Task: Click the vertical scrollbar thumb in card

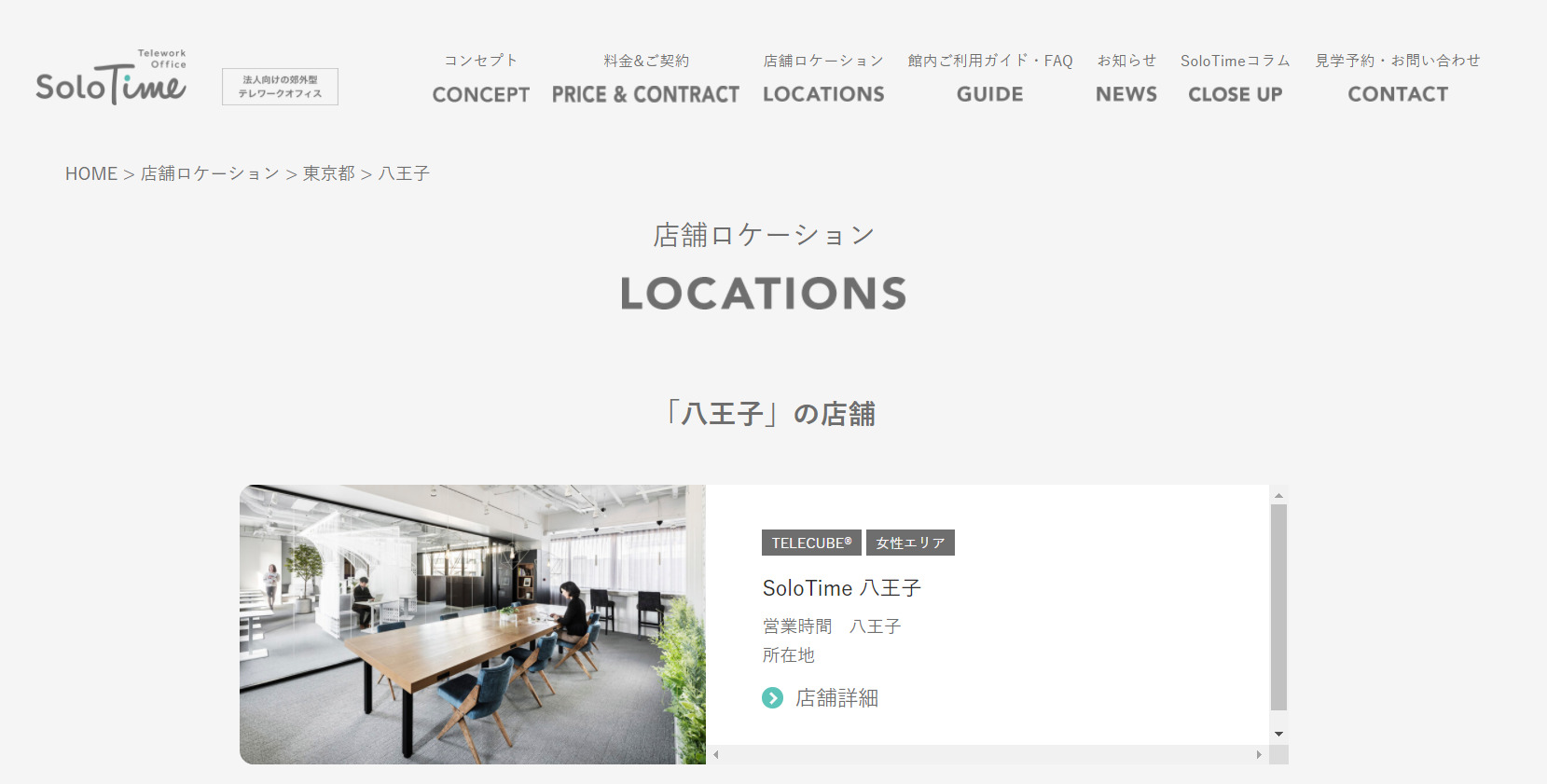Action: click(x=1278, y=608)
